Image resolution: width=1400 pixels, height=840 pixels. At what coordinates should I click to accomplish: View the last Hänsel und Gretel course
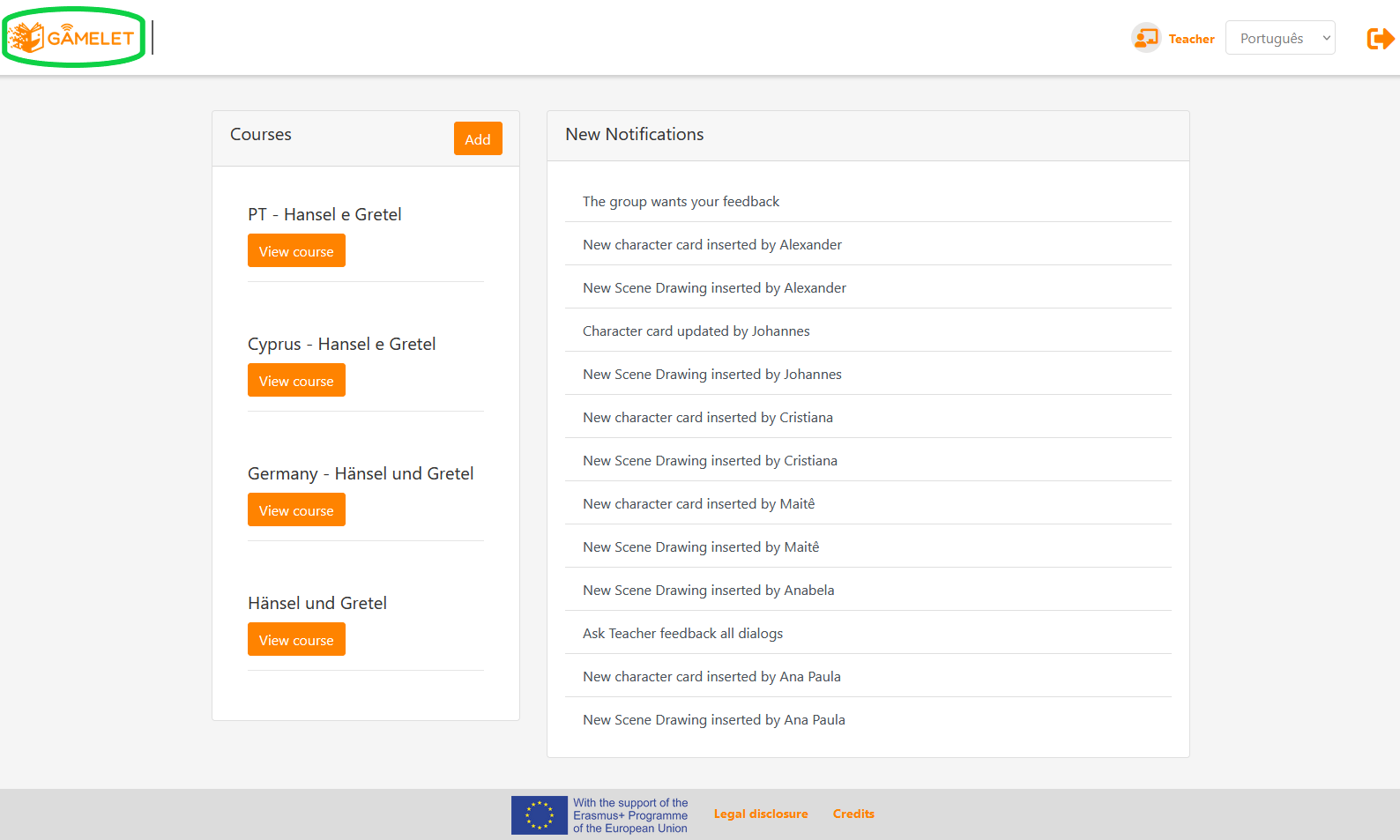[296, 639]
